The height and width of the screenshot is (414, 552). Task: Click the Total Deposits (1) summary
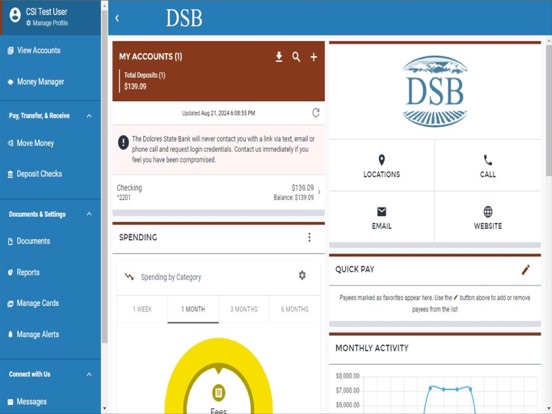(x=145, y=81)
